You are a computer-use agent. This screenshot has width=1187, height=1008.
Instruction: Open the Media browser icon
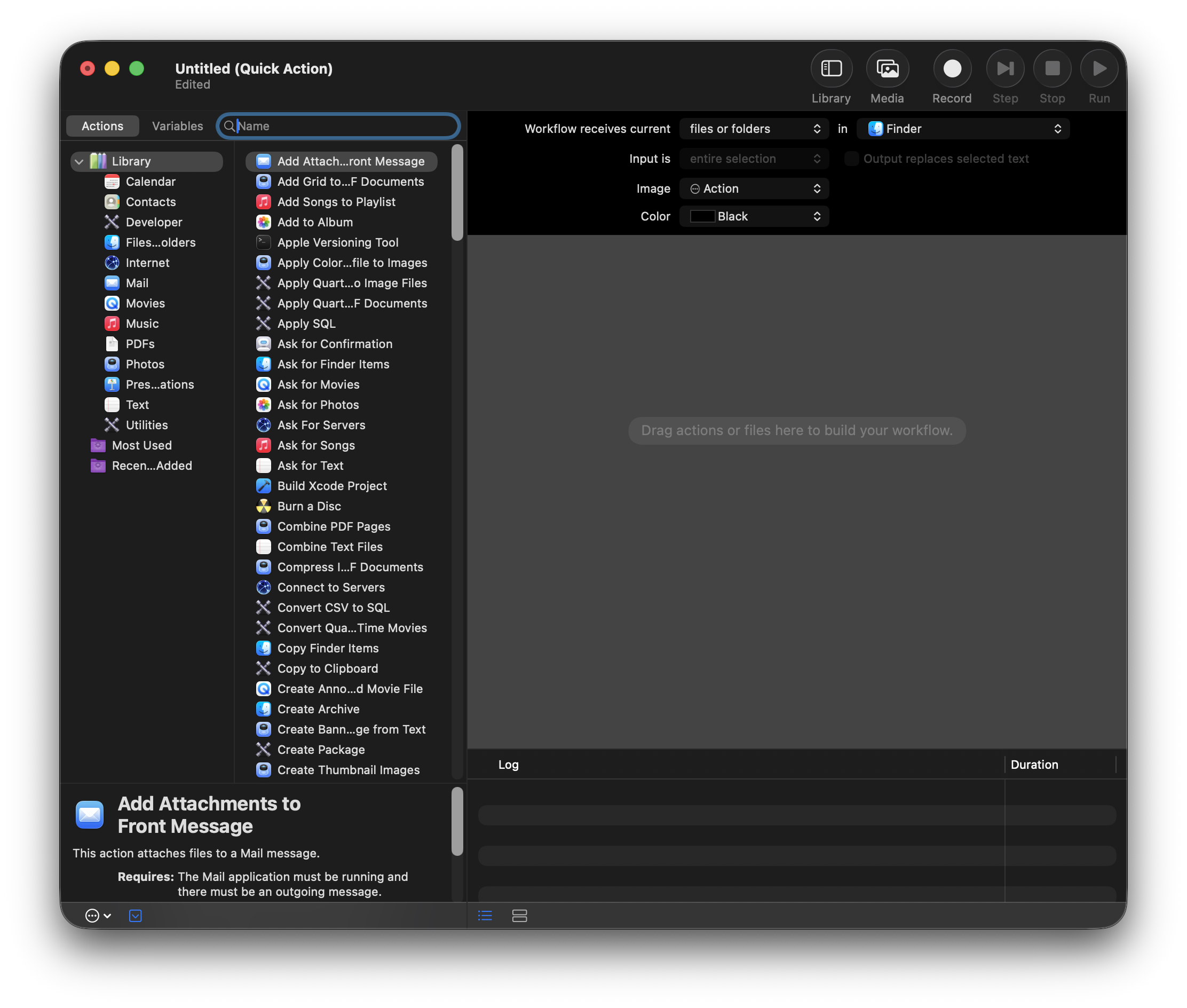(887, 69)
